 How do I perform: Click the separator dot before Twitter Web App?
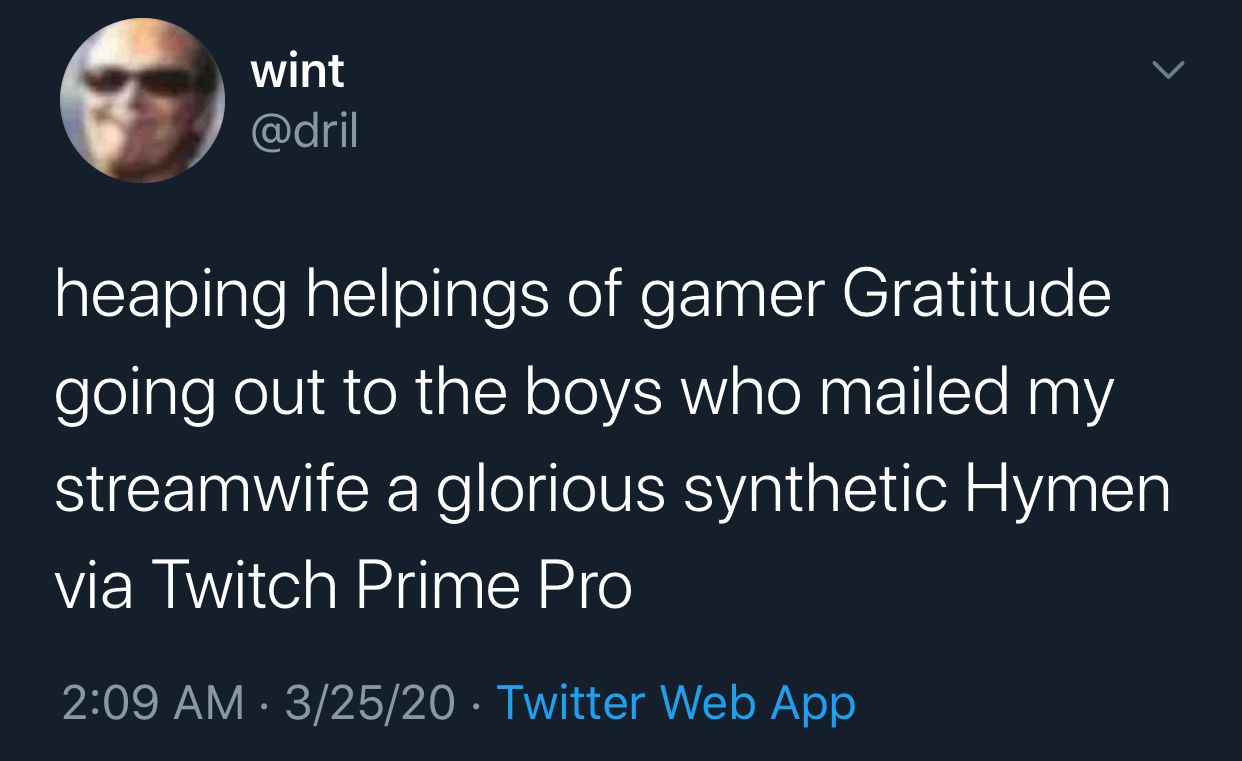point(472,703)
